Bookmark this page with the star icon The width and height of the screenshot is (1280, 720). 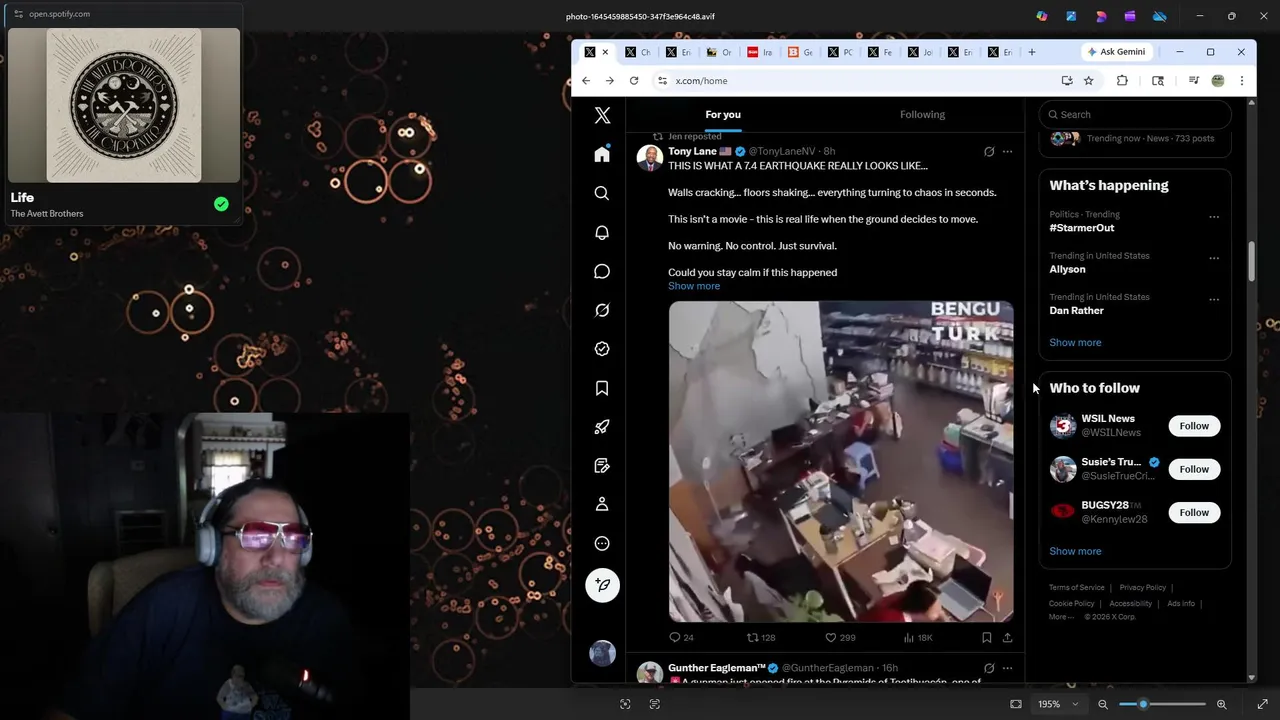pos(1088,81)
